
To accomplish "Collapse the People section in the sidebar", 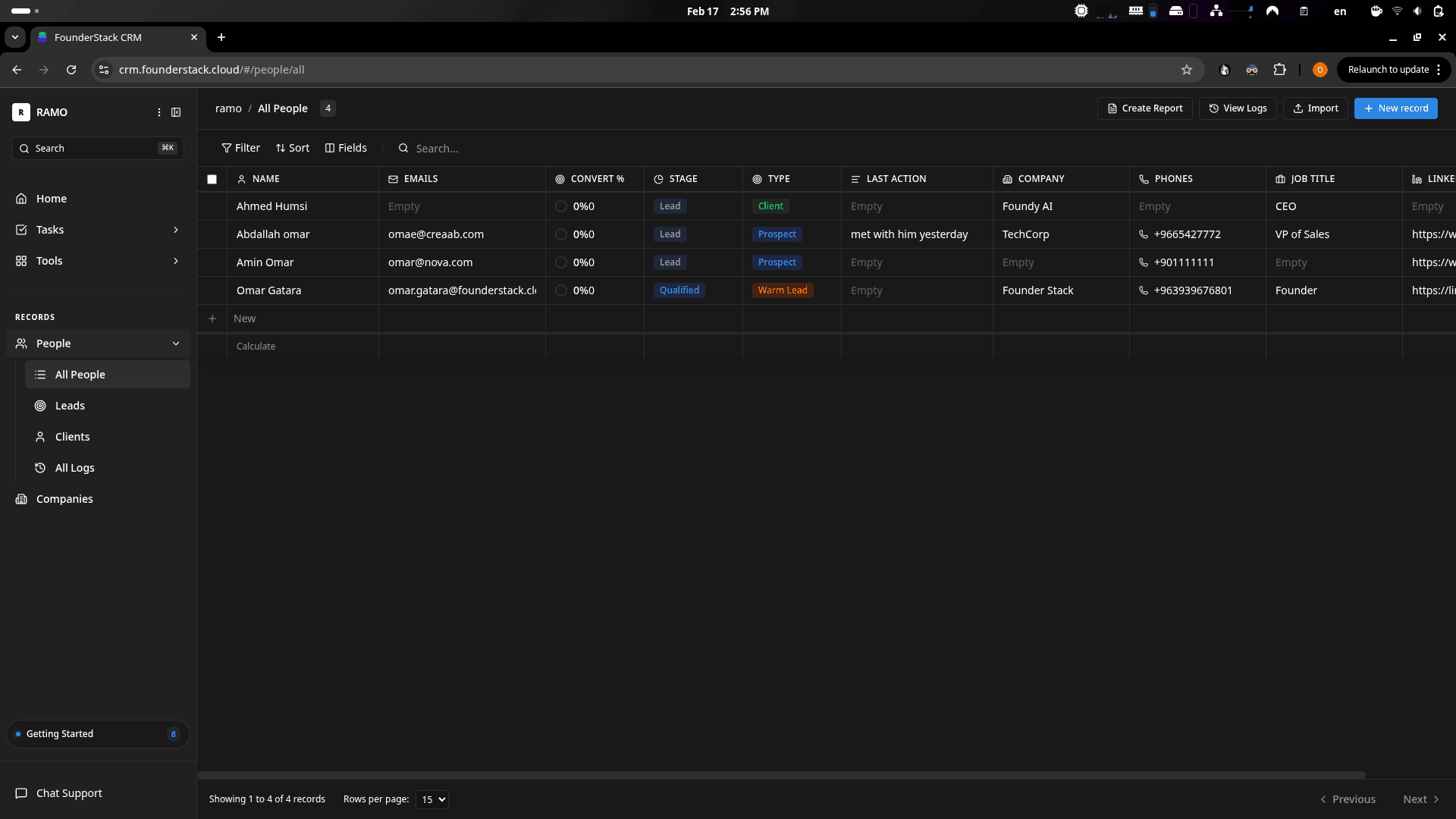I will point(175,344).
